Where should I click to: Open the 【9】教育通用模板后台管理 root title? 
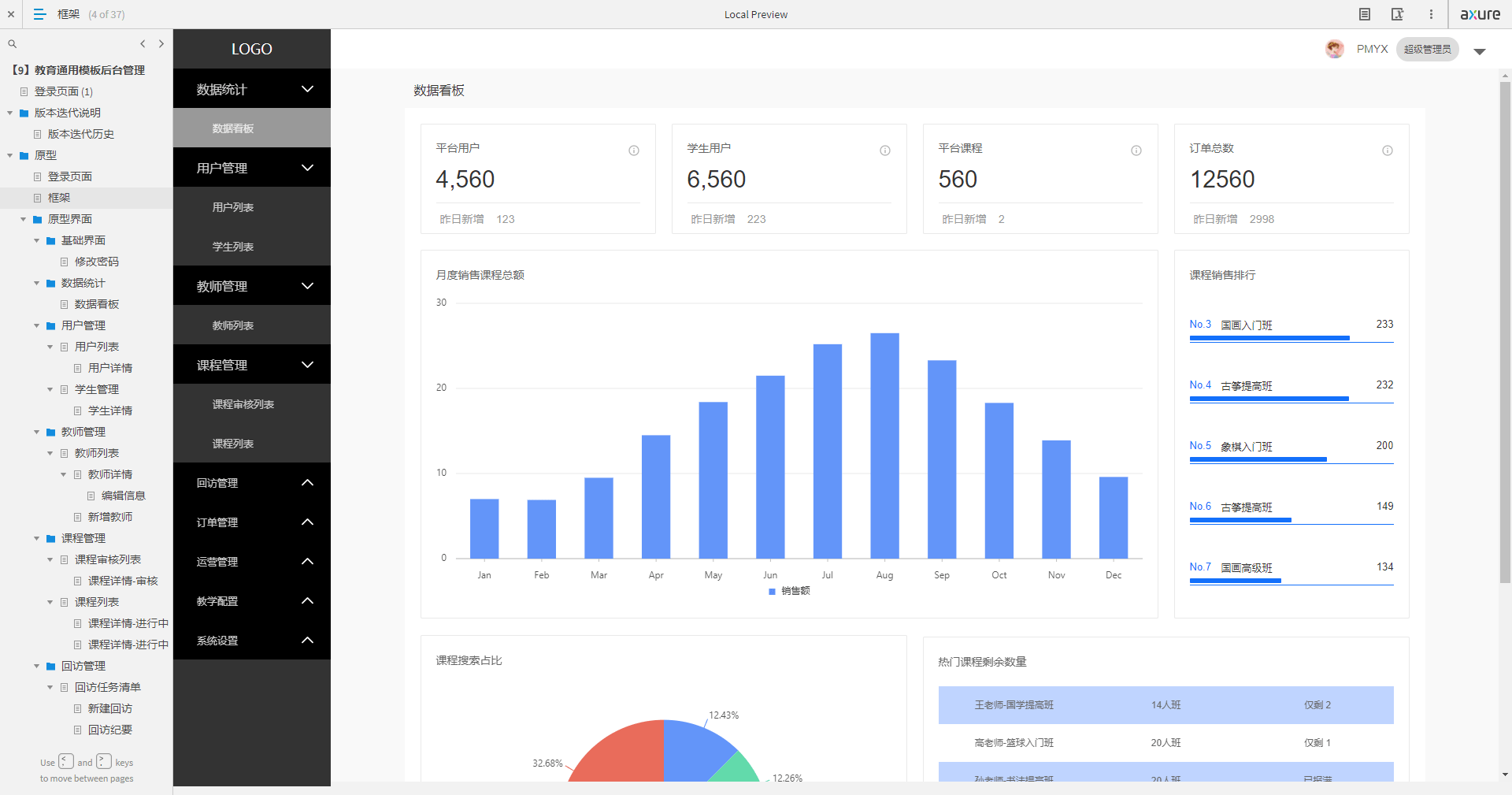click(x=79, y=70)
